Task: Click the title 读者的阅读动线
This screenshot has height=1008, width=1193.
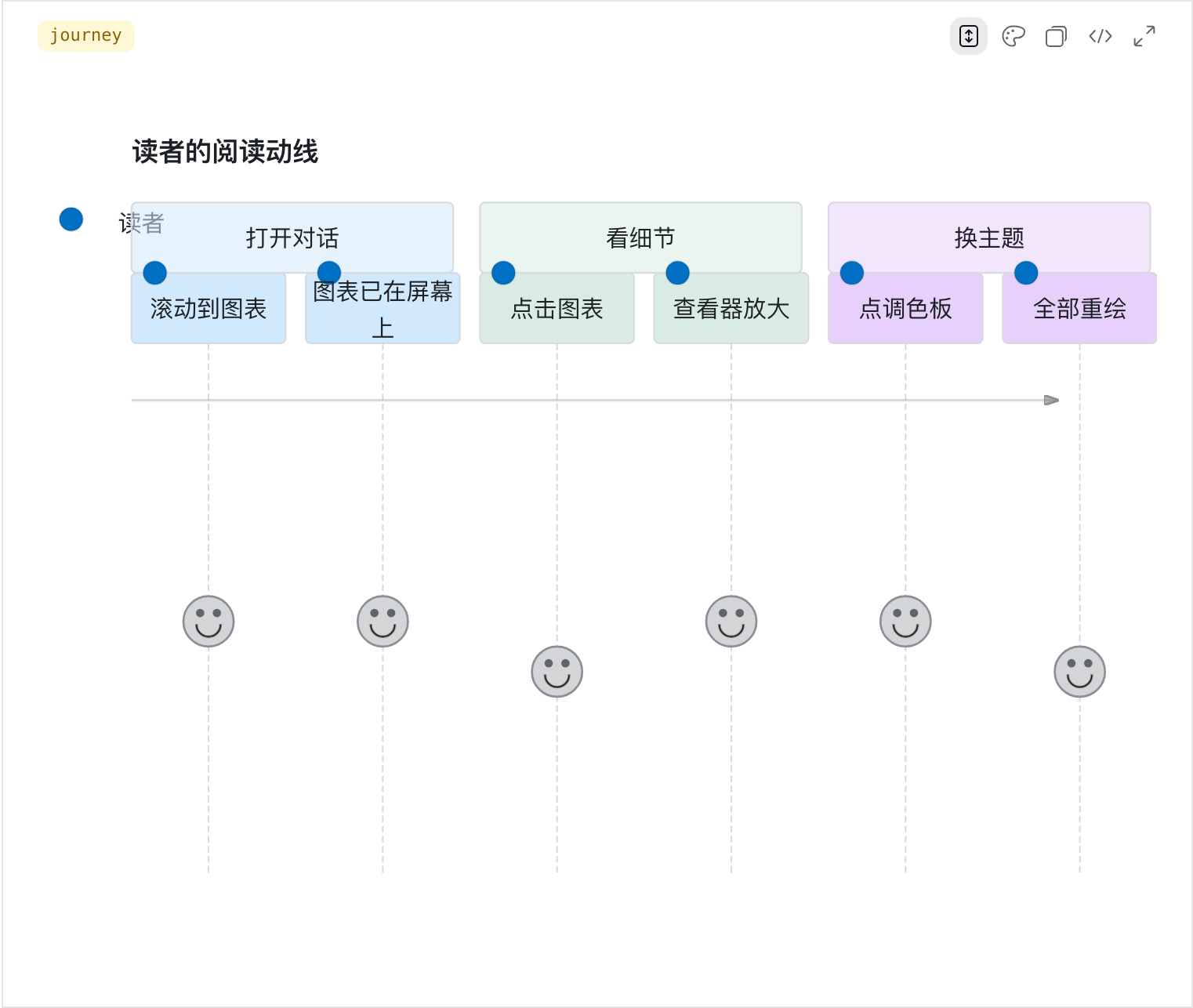Action: coord(225,152)
